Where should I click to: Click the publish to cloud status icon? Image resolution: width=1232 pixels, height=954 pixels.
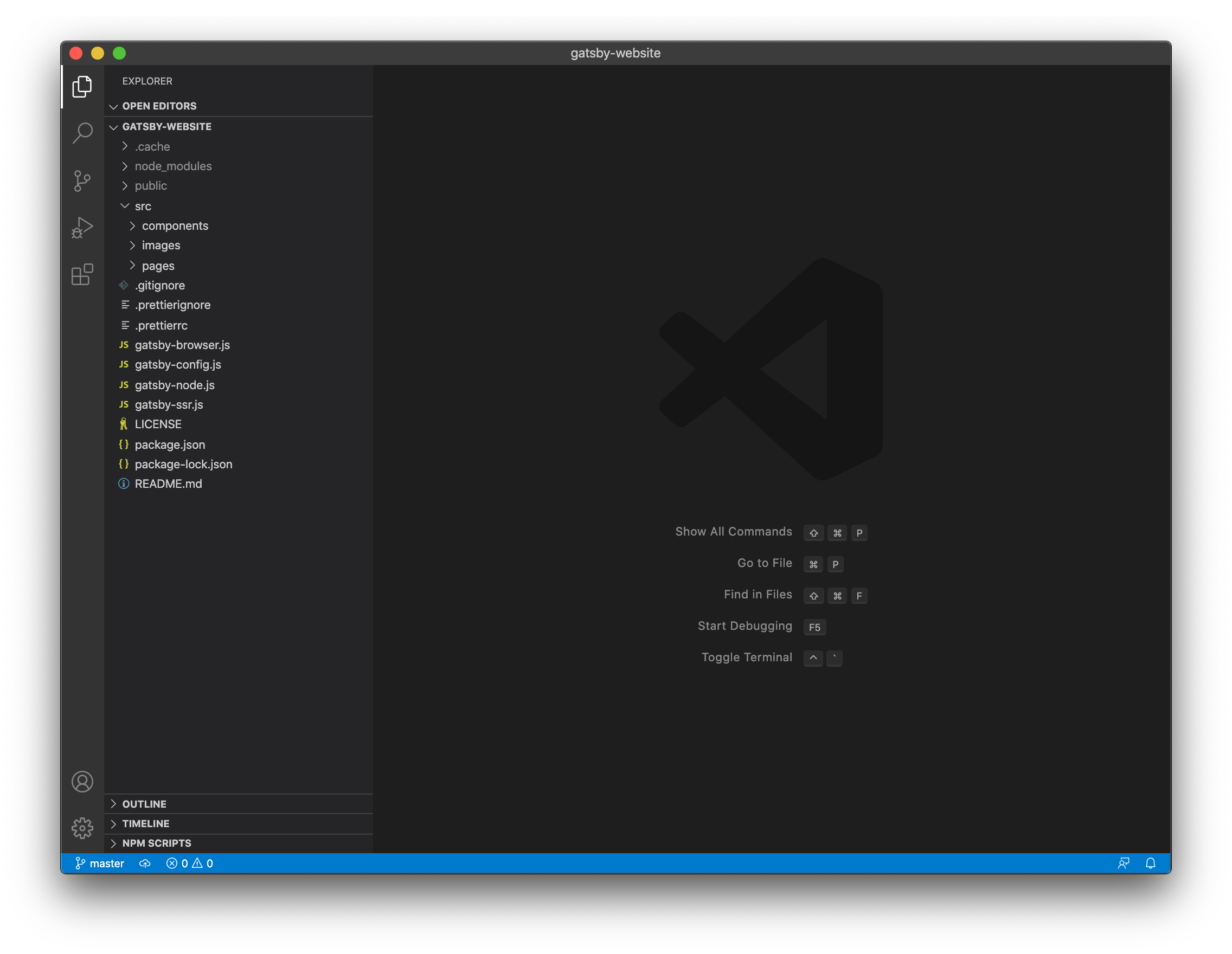pyautogui.click(x=145, y=864)
